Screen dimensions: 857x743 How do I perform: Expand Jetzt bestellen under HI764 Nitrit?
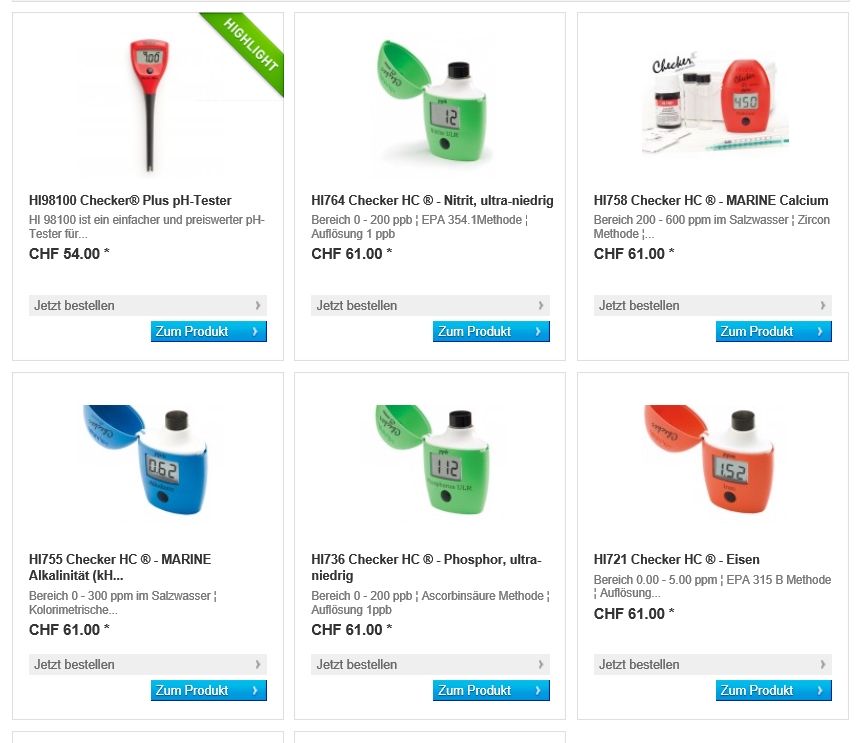430,306
